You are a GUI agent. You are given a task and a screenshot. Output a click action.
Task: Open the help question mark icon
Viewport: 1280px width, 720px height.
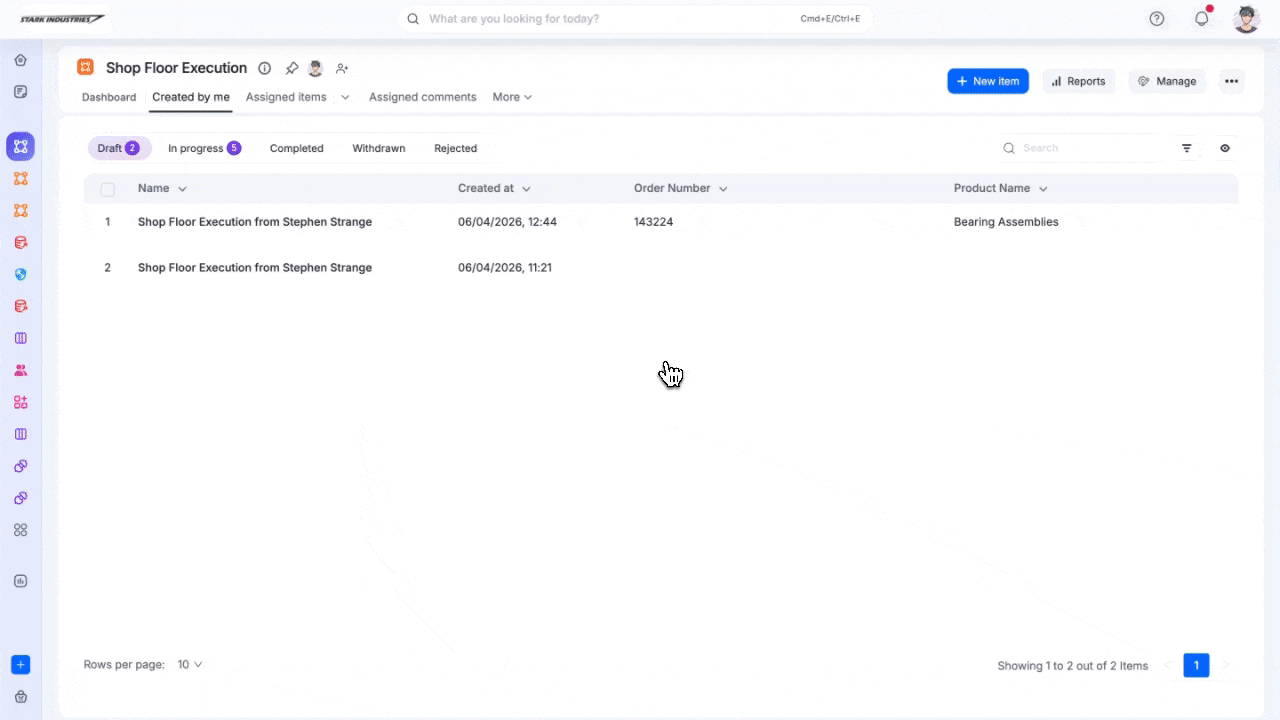coord(1157,19)
